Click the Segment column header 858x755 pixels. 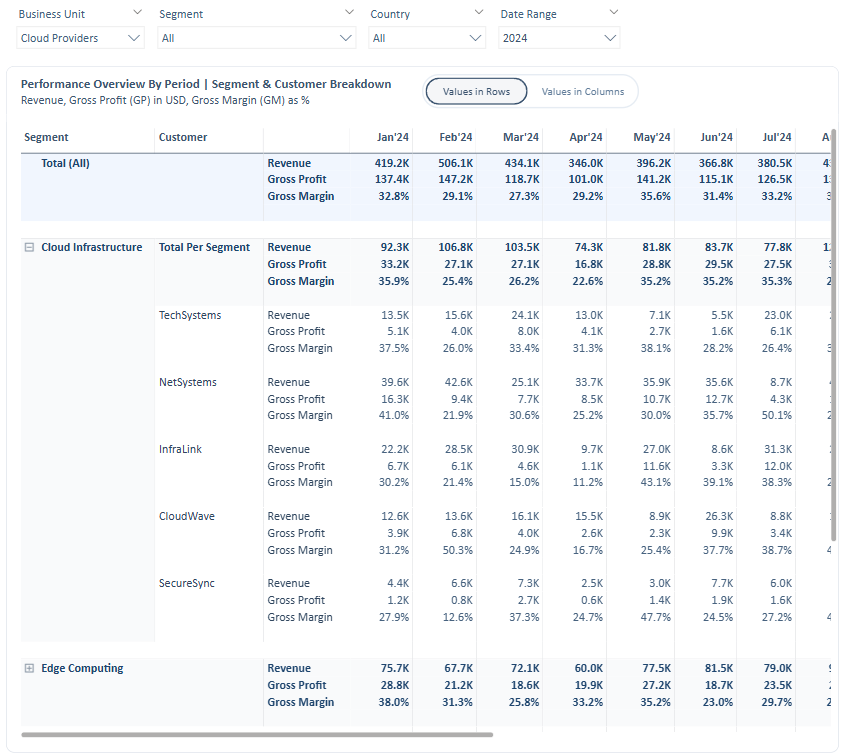pyautogui.click(x=46, y=137)
